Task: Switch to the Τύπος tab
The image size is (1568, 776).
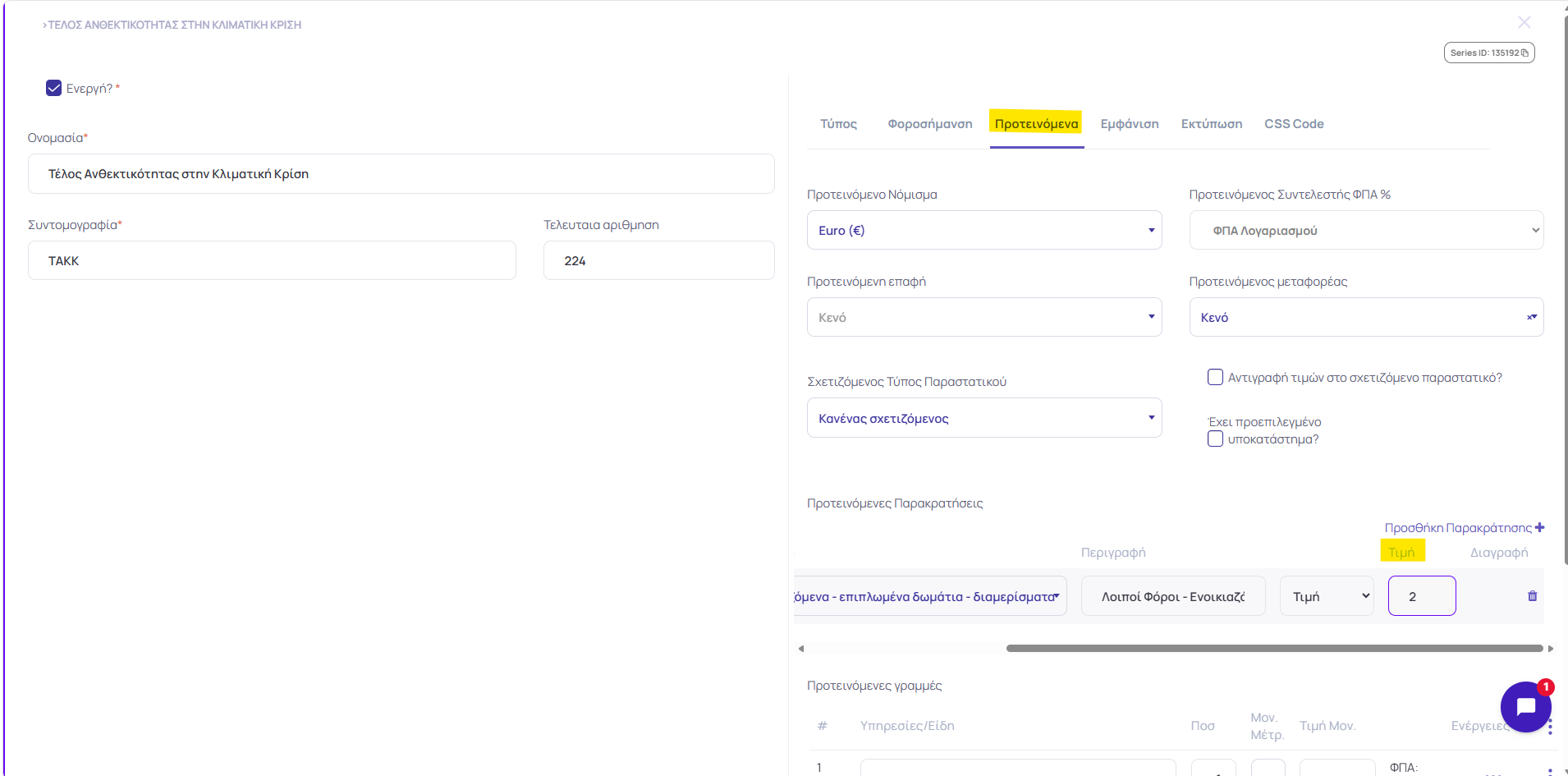Action: coord(838,124)
